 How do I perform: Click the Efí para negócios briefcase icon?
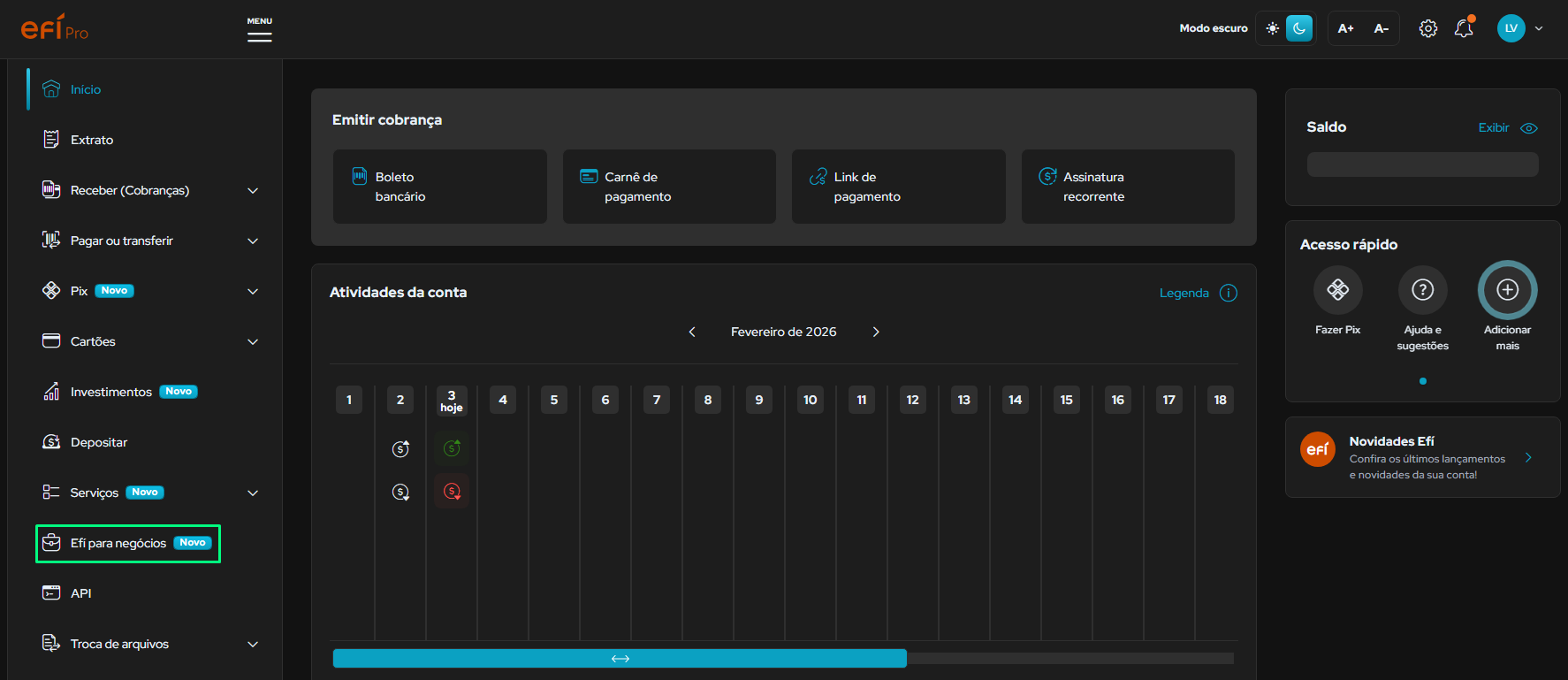[51, 543]
